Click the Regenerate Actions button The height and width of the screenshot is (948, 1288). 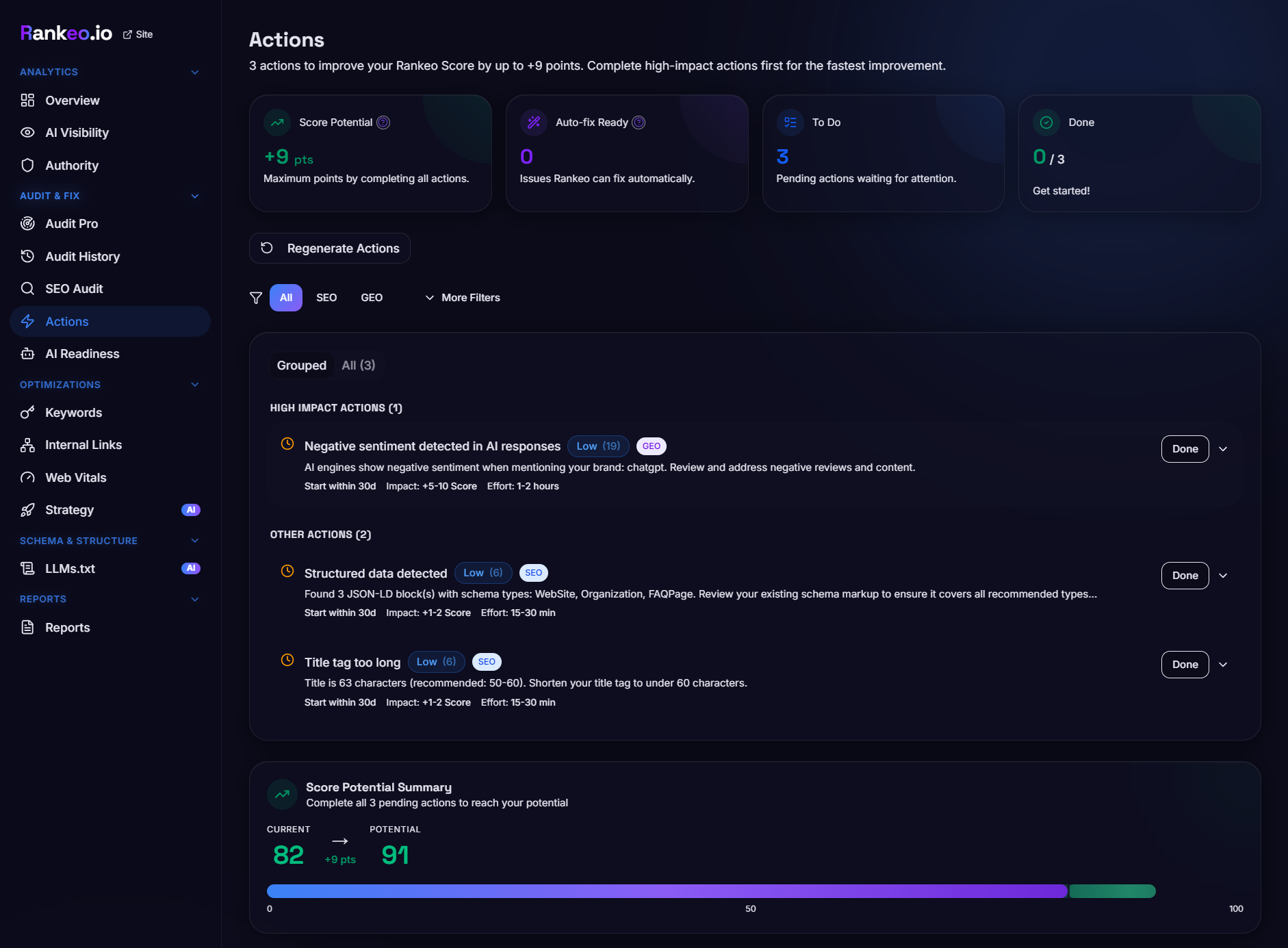pos(330,248)
